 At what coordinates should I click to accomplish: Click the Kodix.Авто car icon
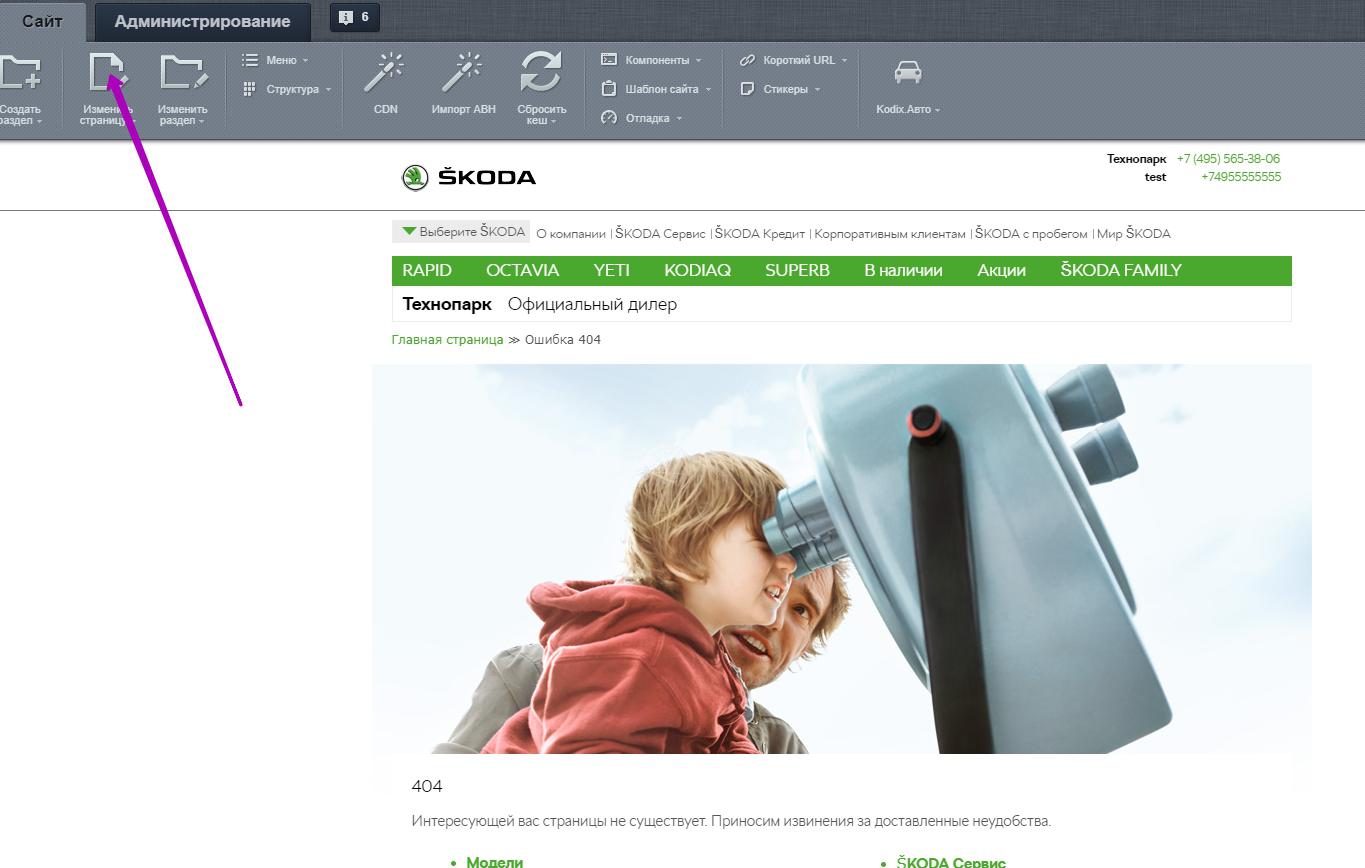tap(908, 72)
